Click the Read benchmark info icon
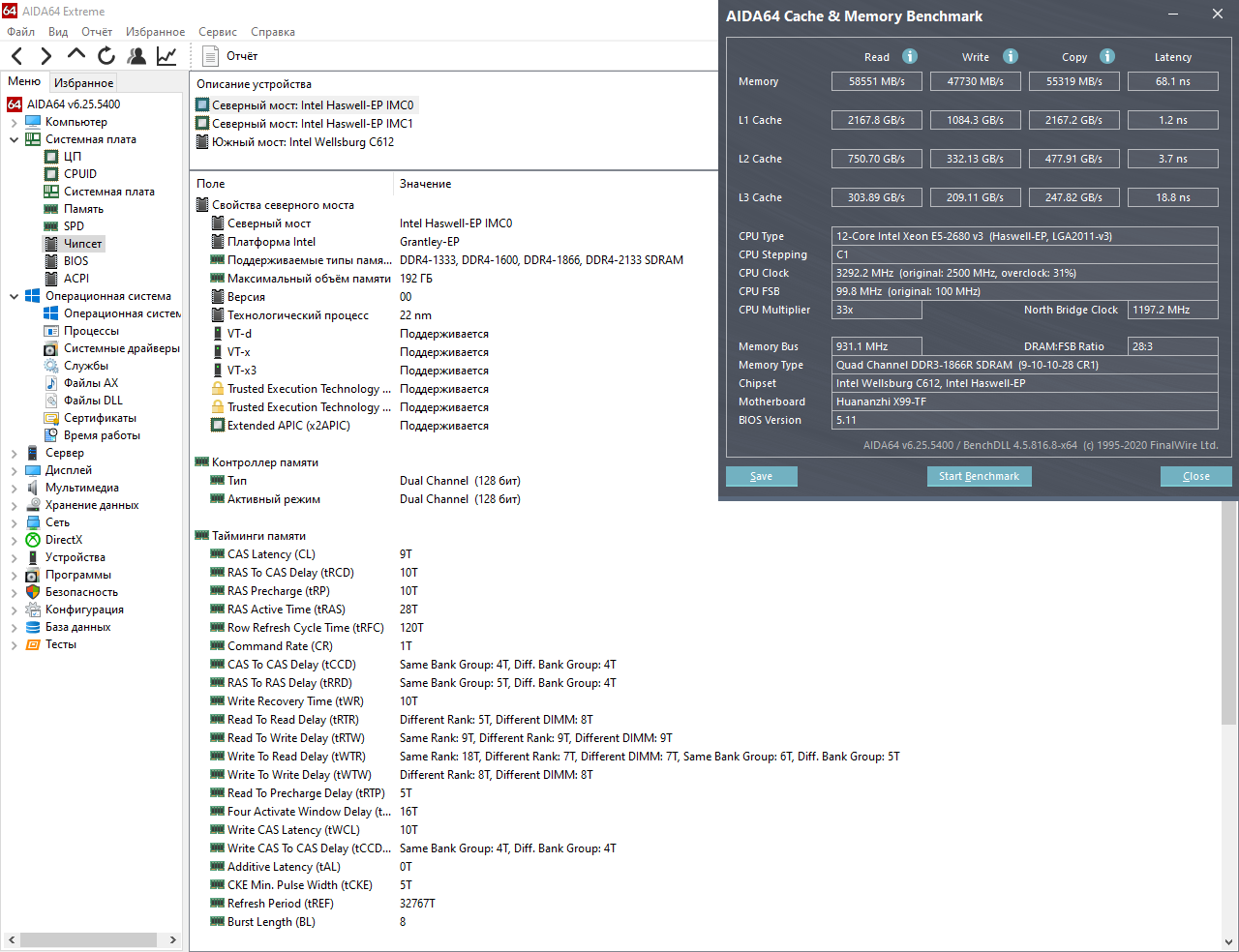1239x952 pixels. point(910,56)
